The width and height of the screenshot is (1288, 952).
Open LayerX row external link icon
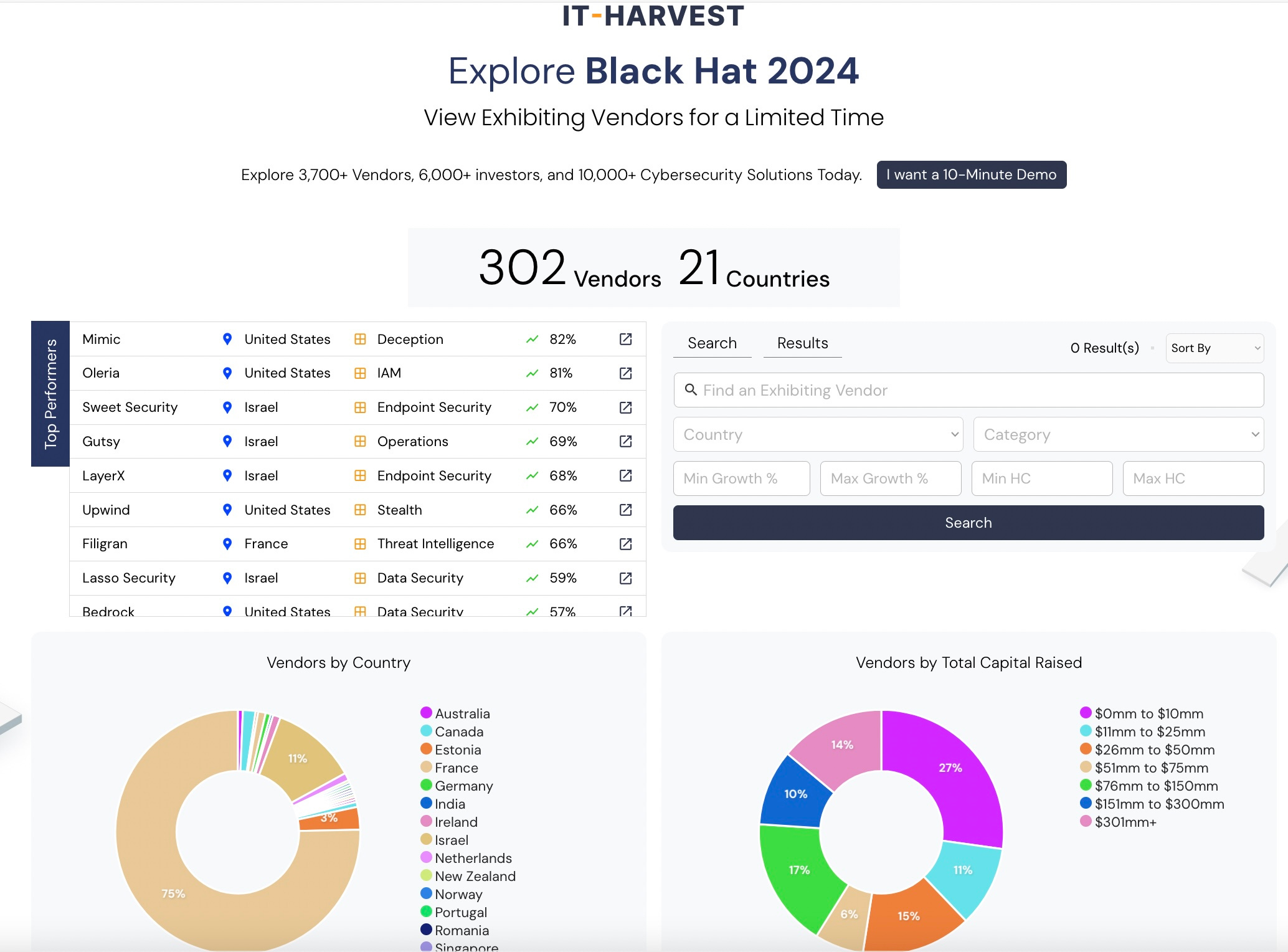(625, 475)
